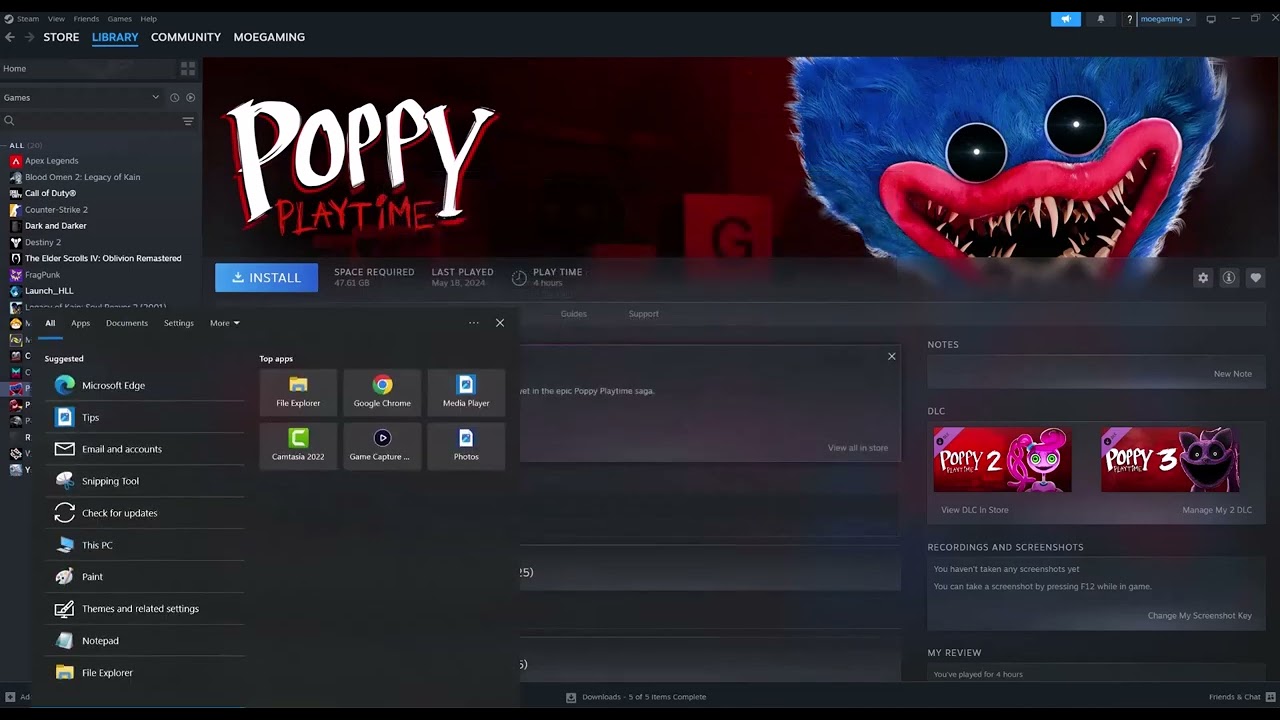Open the View menu
The image size is (1280, 720).
pos(56,19)
